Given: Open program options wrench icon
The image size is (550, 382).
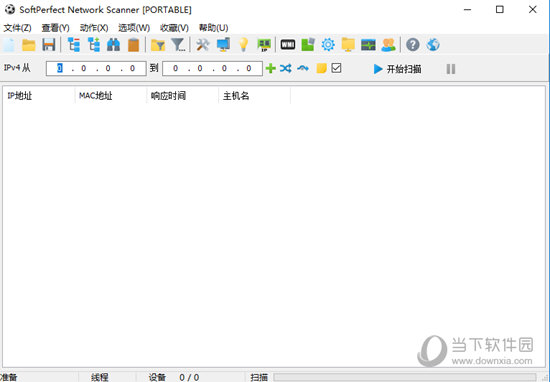Looking at the screenshot, I should pyautogui.click(x=203, y=45).
